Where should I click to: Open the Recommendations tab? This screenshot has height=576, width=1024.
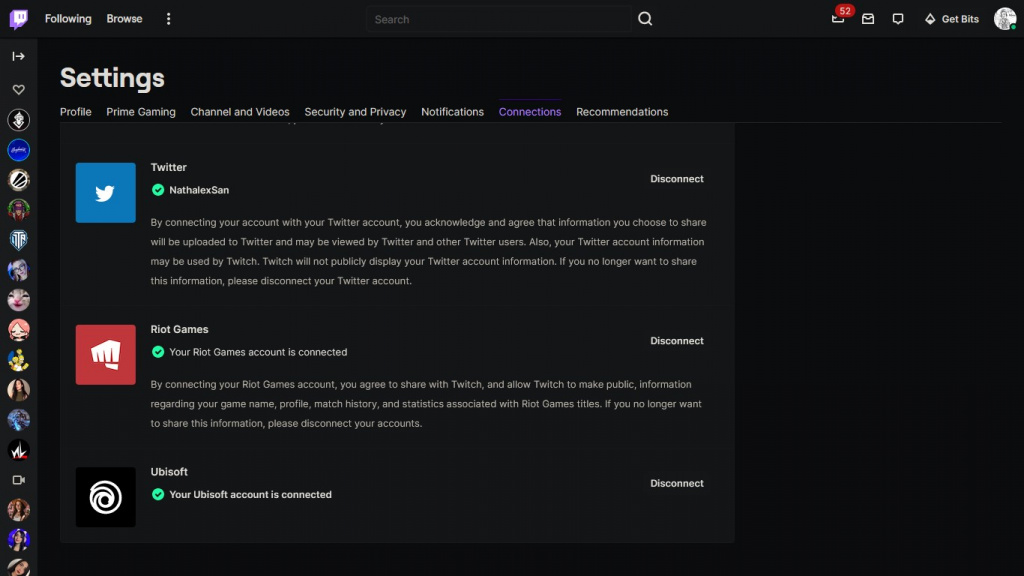point(622,112)
